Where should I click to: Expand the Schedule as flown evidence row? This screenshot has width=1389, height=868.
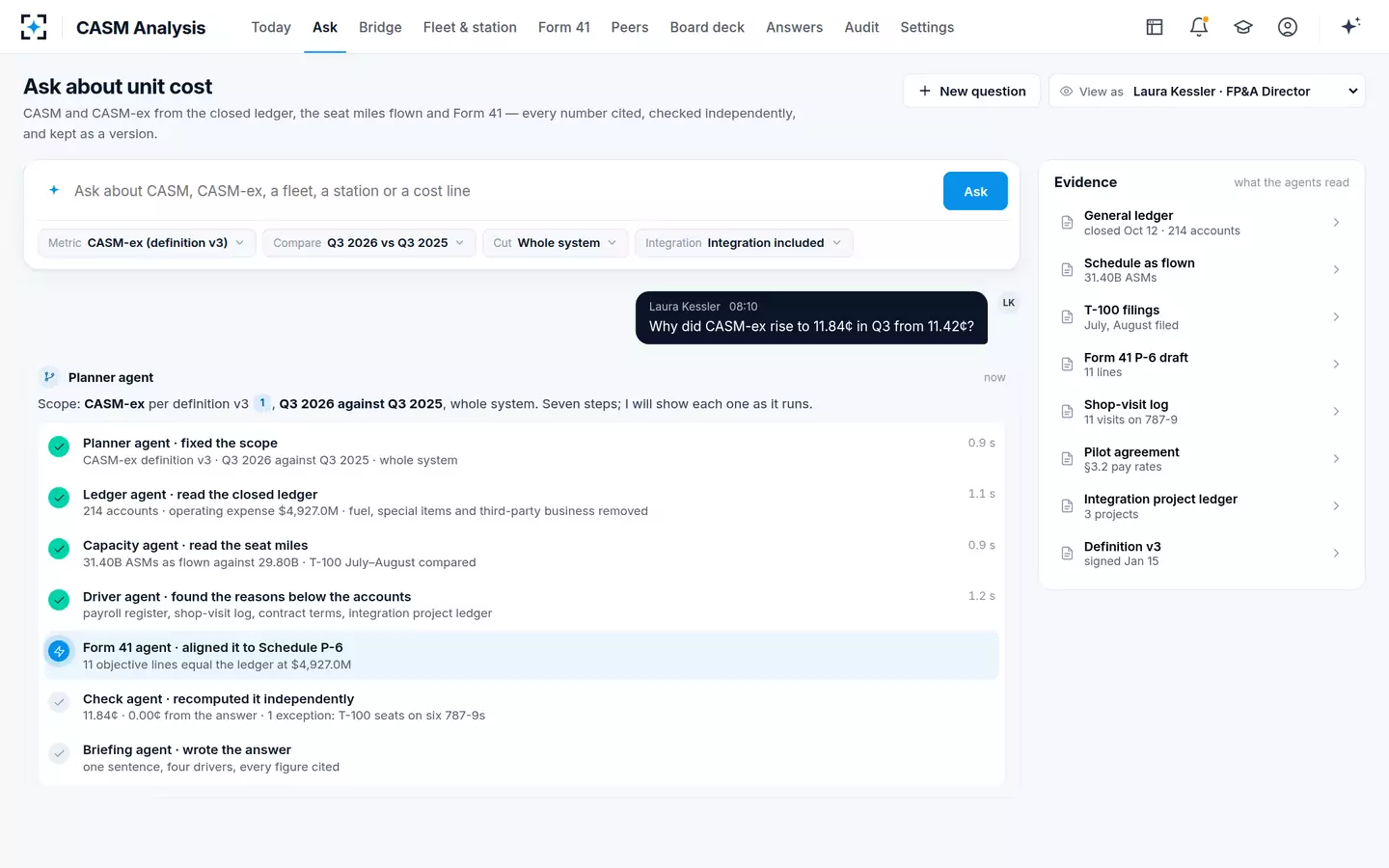(1202, 270)
